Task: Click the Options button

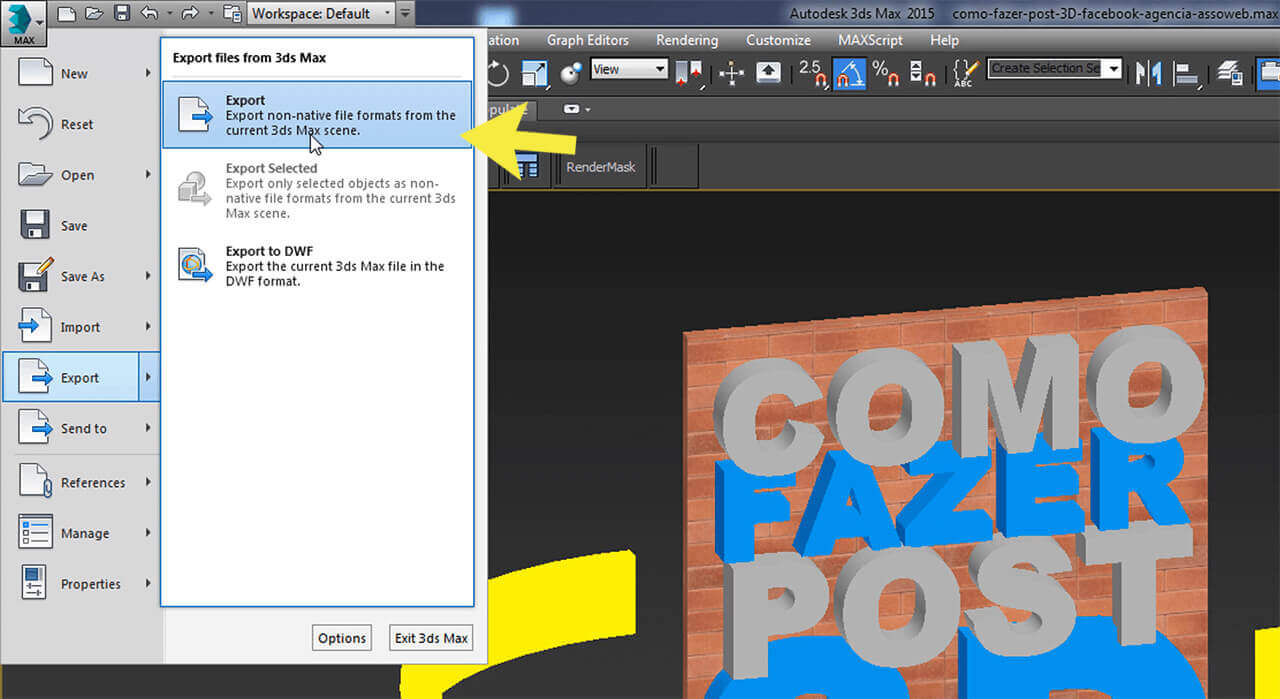Action: pyautogui.click(x=342, y=638)
